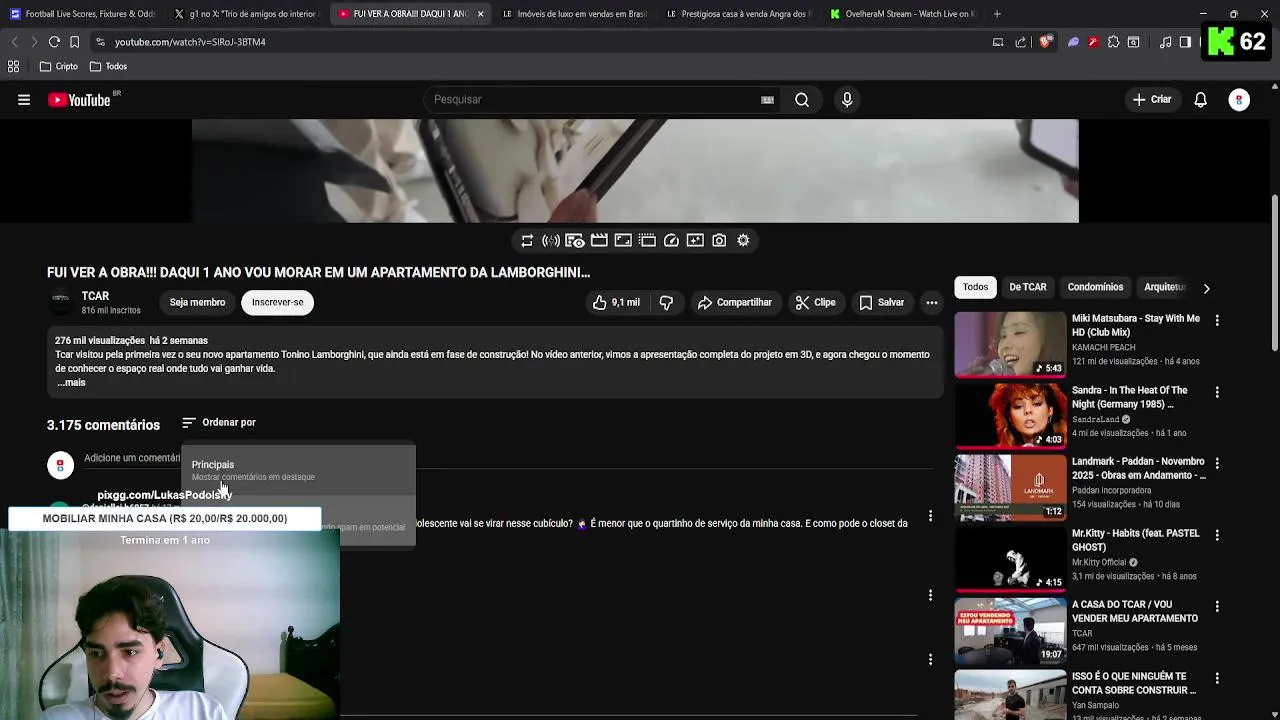The height and width of the screenshot is (720, 1280).
Task: Switch to Football Live Scores tab
Action: pyautogui.click(x=82, y=14)
